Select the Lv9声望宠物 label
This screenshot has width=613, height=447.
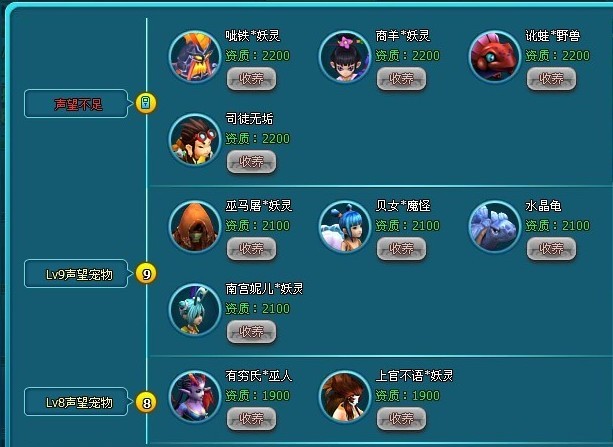coord(77,274)
